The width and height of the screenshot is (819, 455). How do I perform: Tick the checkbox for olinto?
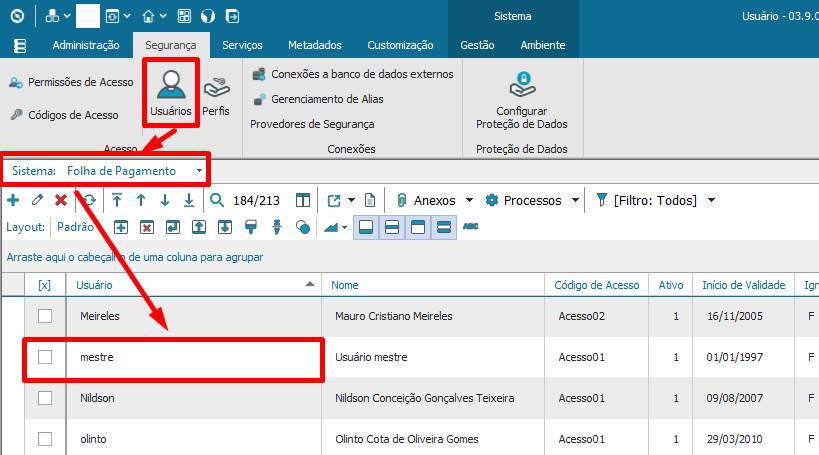coord(45,439)
